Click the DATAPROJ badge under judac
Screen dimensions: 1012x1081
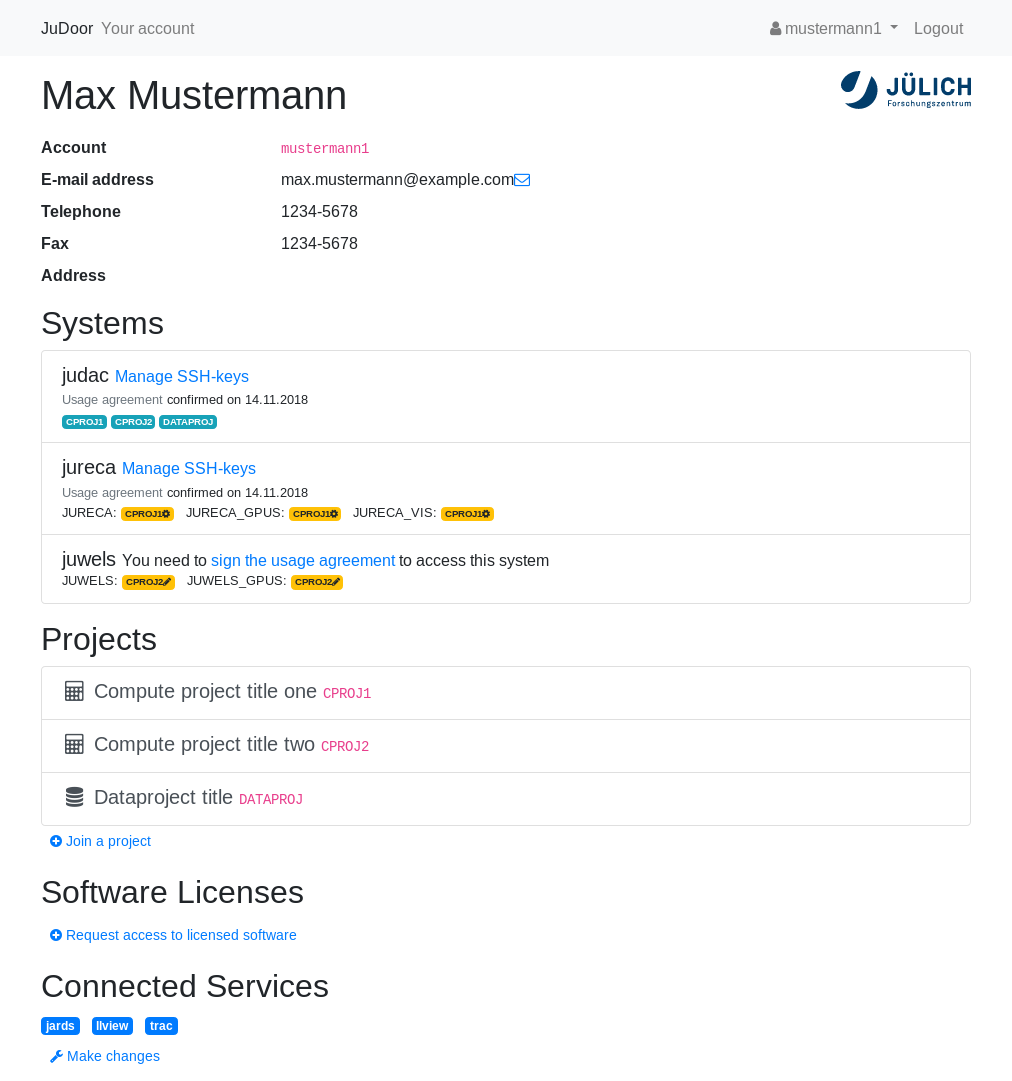(x=188, y=422)
